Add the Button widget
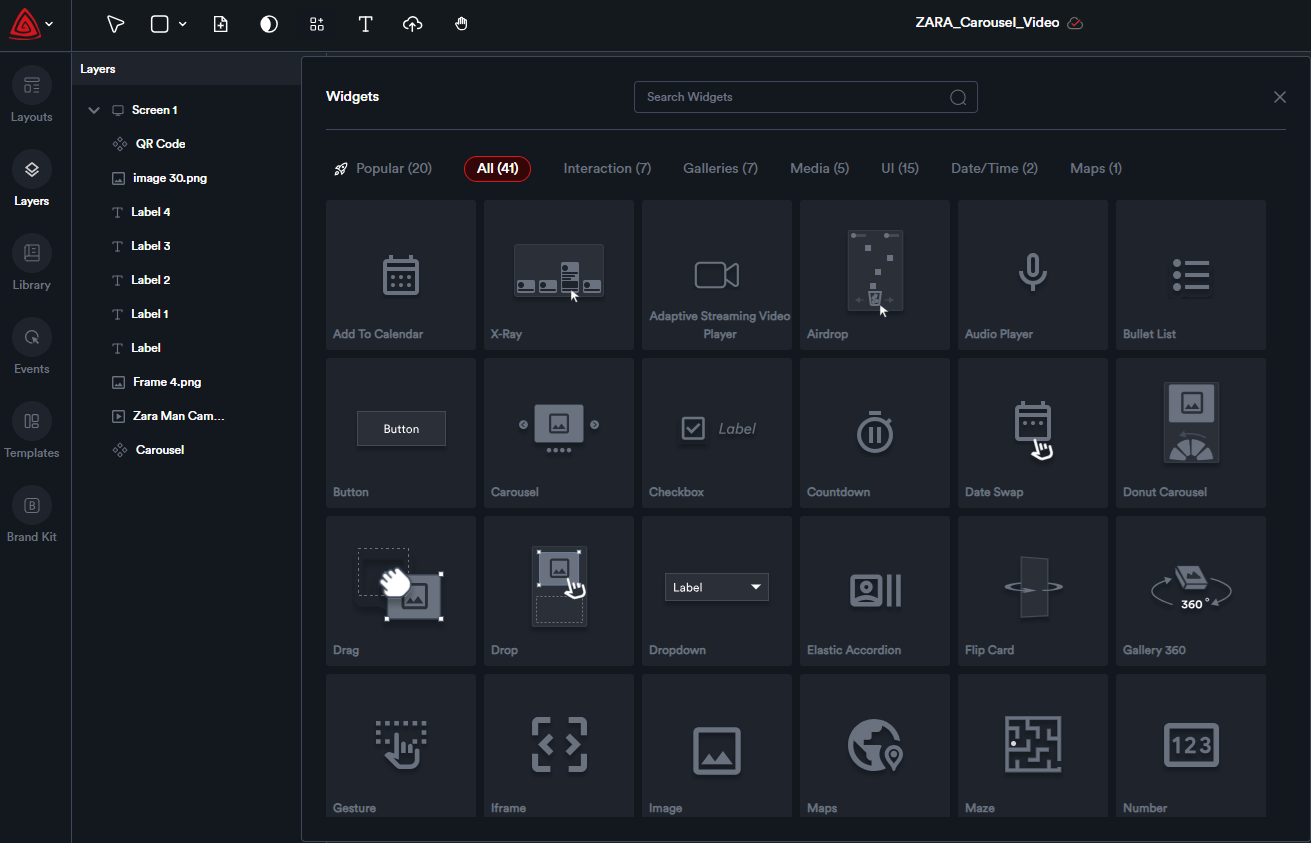The height and width of the screenshot is (843, 1311). 400,433
